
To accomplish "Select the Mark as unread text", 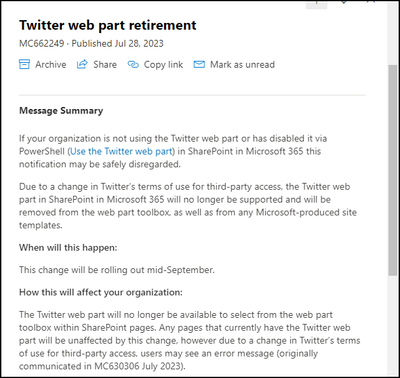I will click(242, 65).
